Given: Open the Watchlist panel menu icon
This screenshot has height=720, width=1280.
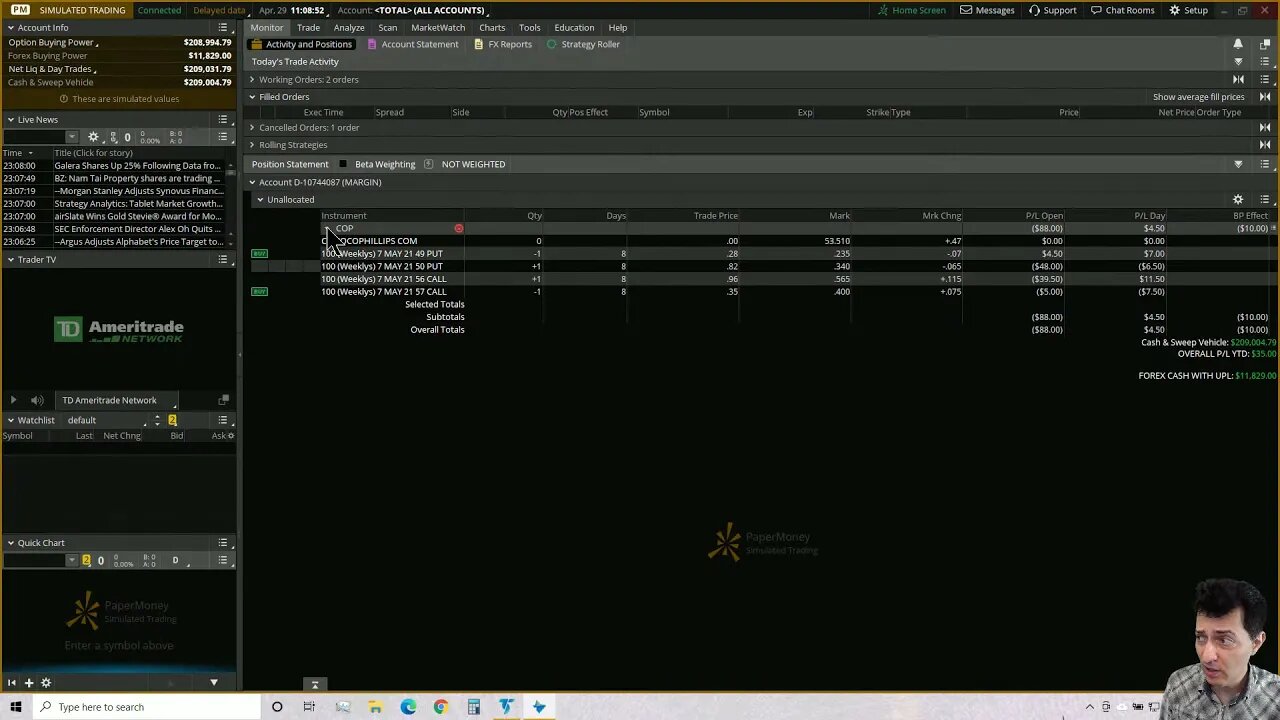Looking at the screenshot, I should tap(223, 420).
